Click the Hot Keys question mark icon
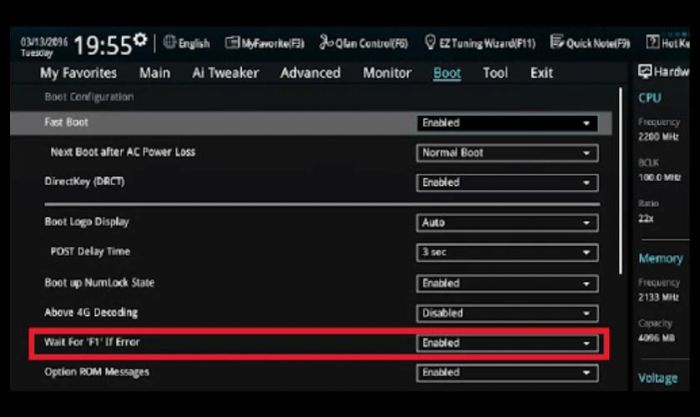700x417 pixels. (652, 42)
